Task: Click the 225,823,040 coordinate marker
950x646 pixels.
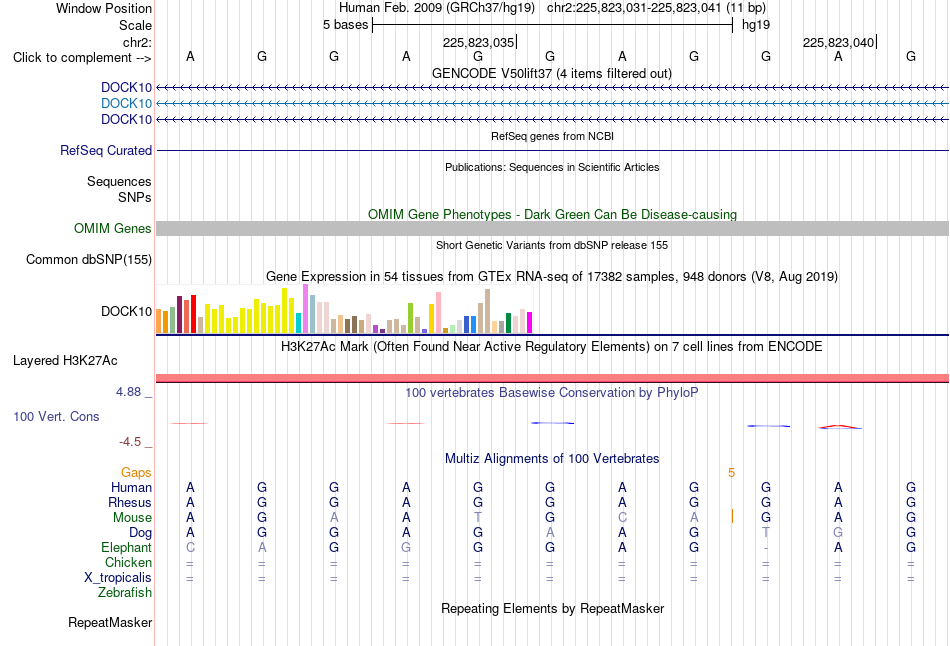Action: tap(839, 42)
